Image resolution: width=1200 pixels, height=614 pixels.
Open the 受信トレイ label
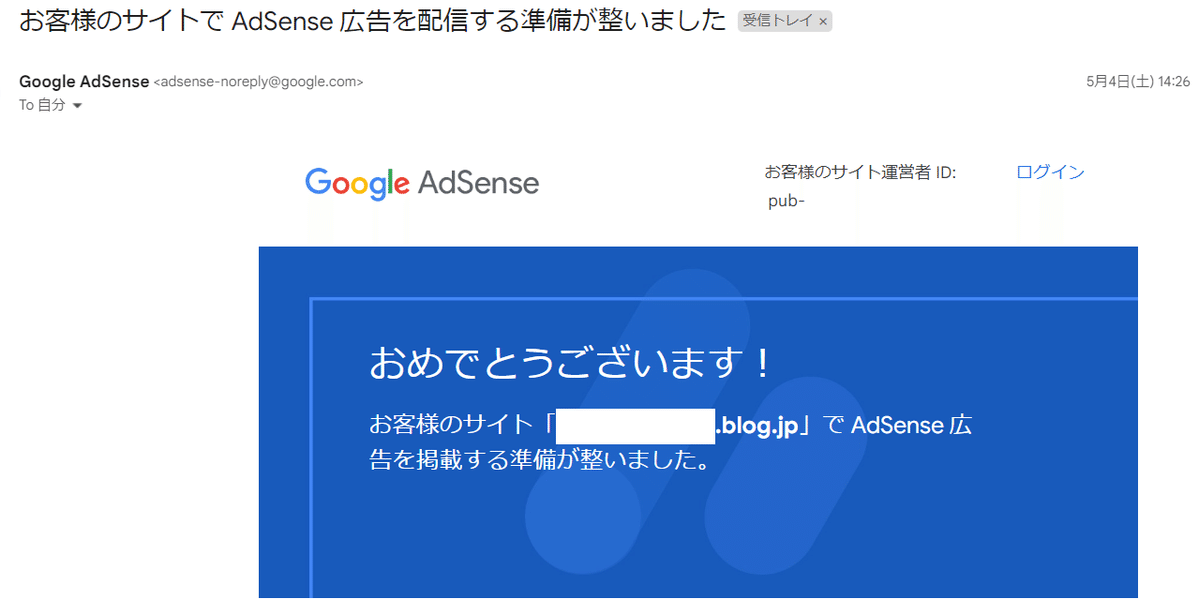point(778,21)
